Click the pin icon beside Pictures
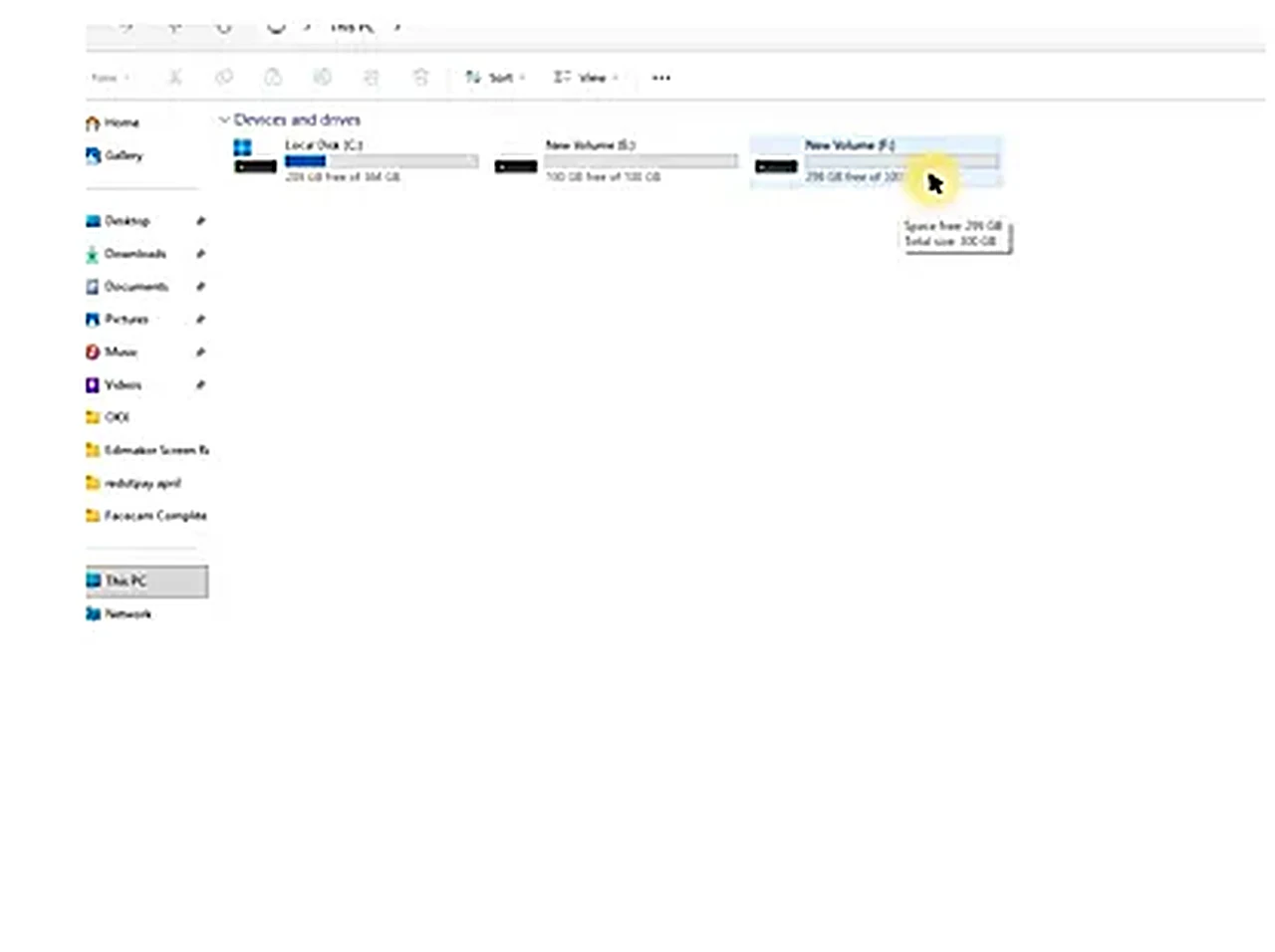 [200, 320]
